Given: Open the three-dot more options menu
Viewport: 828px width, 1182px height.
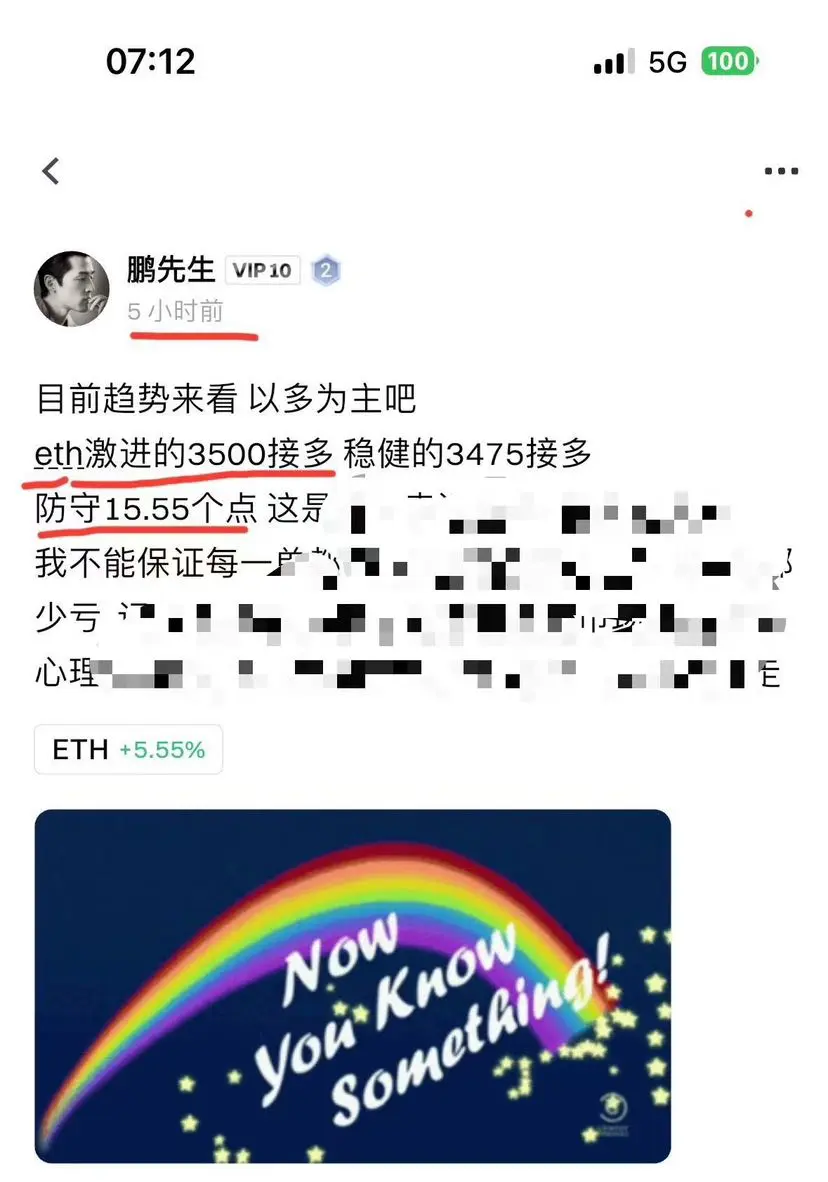Looking at the screenshot, I should point(780,171).
